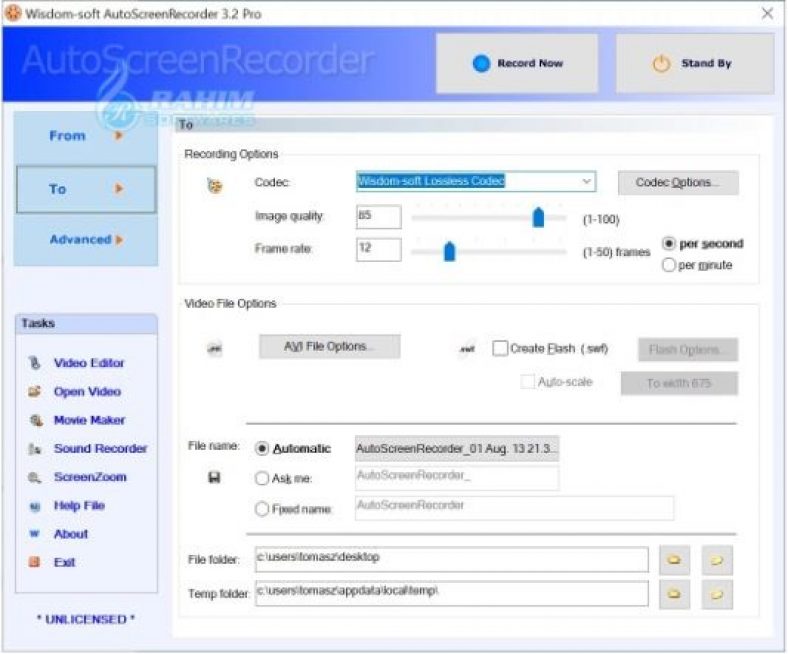Open Video link in Tasks
The width and height of the screenshot is (788, 654).
click(87, 392)
